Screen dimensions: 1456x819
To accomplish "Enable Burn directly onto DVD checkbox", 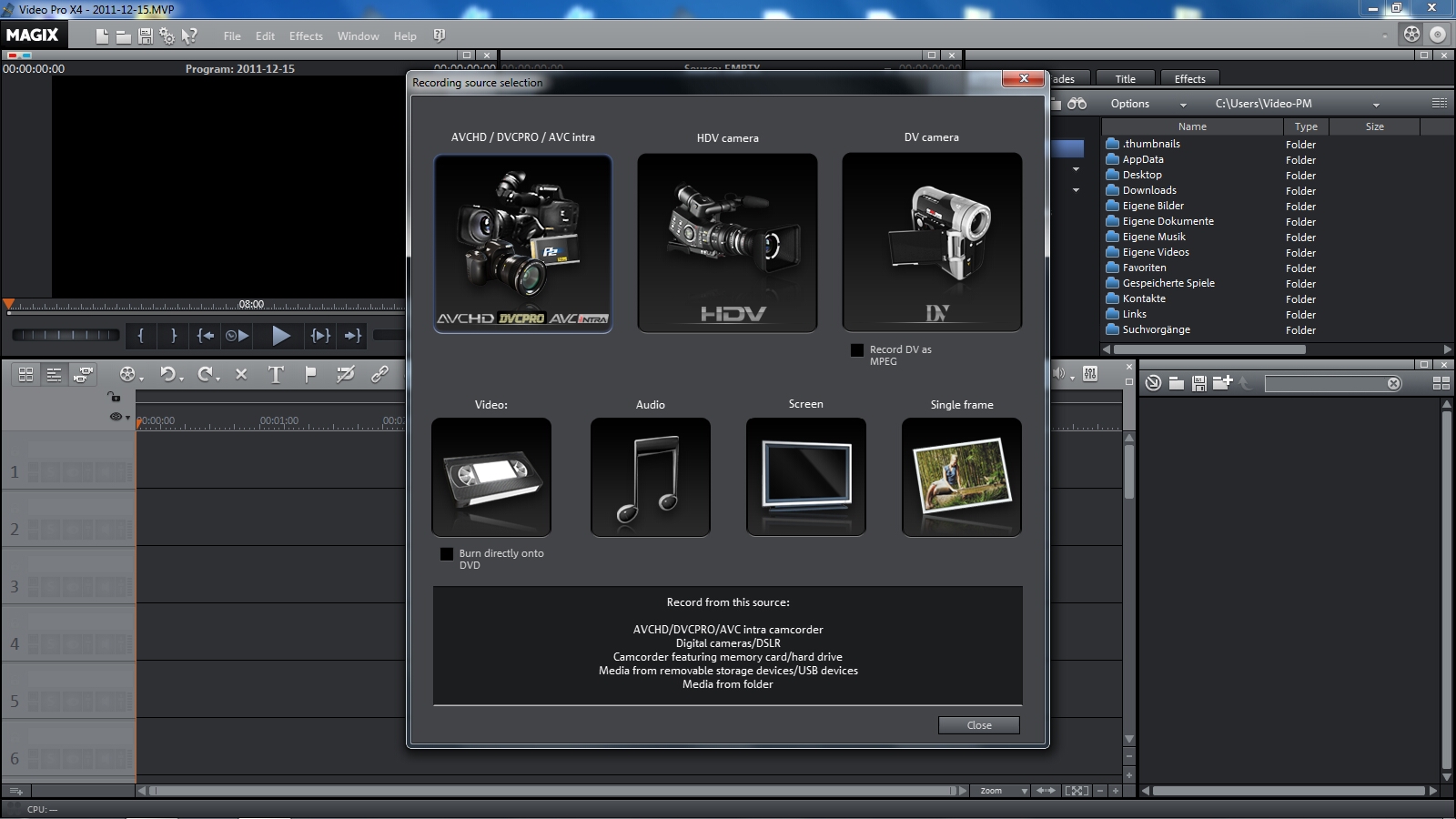I will pyautogui.click(x=447, y=554).
